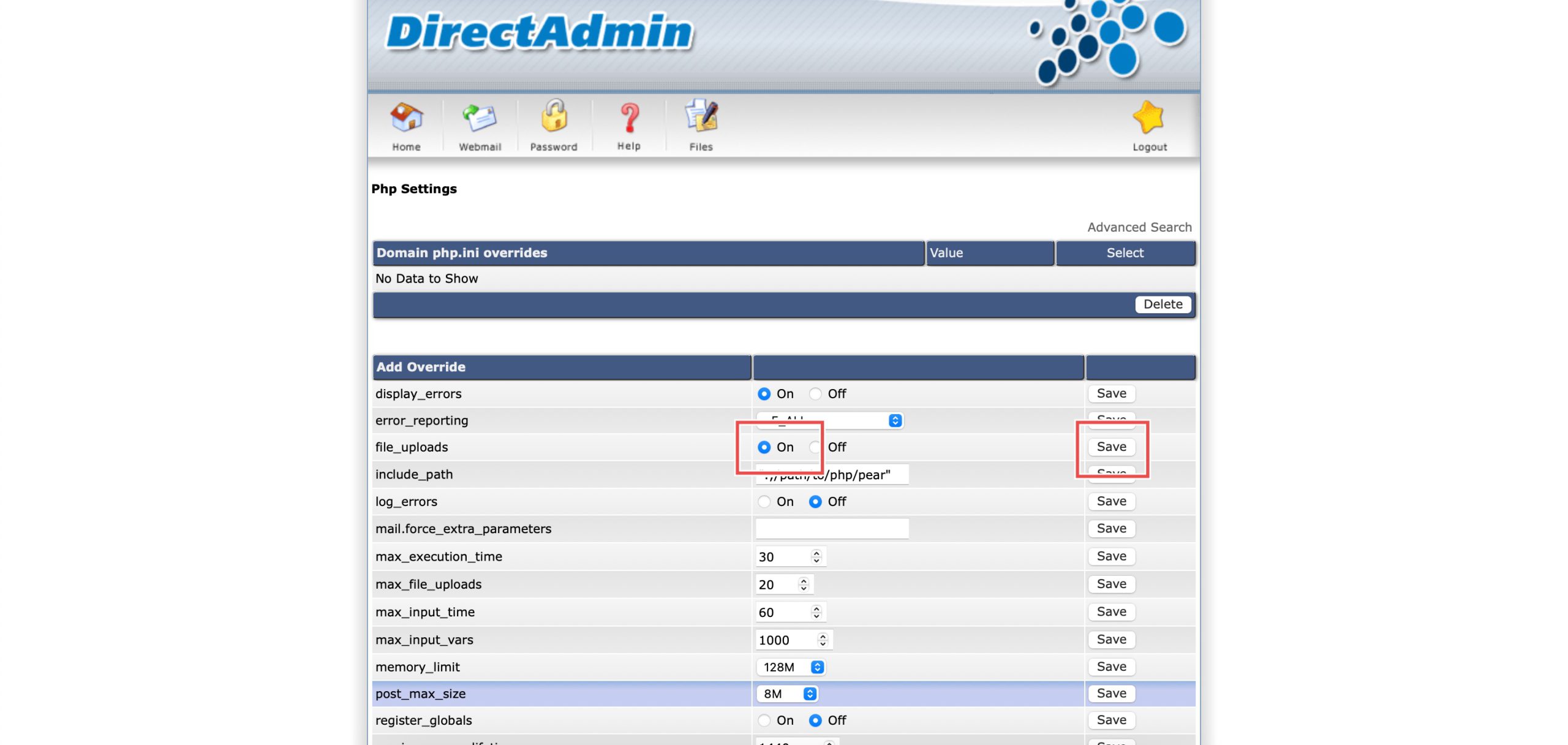Click max_execution_time stepper arrows
The image size is (1568, 745).
tap(816, 556)
